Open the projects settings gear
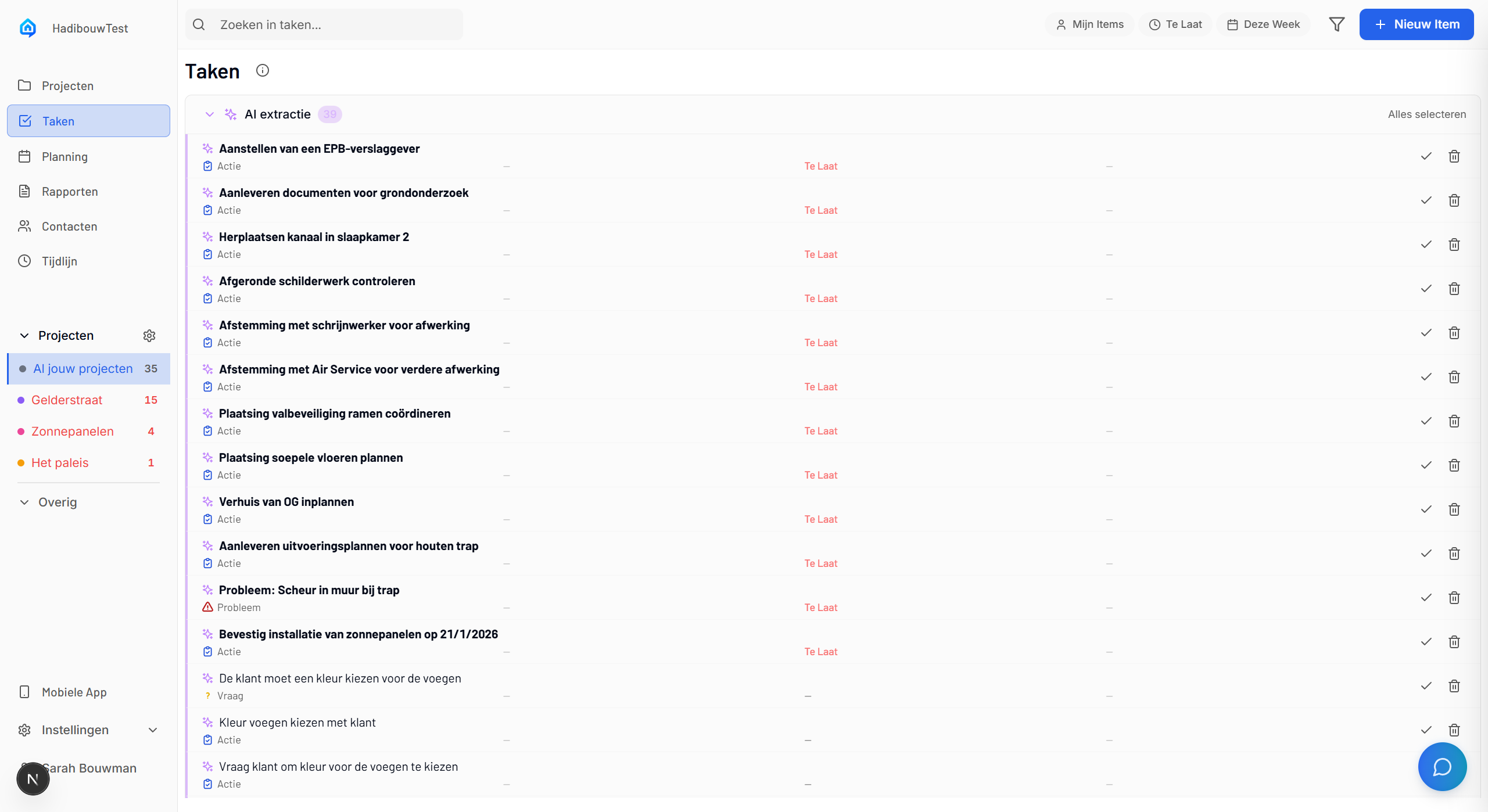Viewport: 1488px width, 812px height. point(149,335)
